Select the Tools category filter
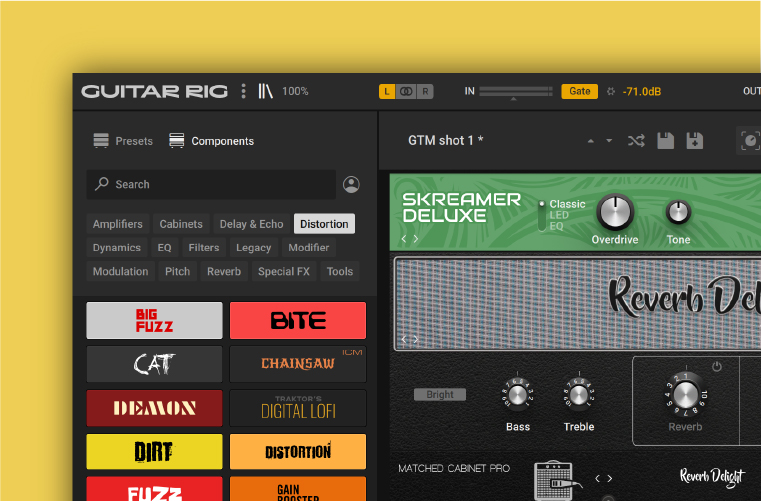The height and width of the screenshot is (501, 761). (x=340, y=271)
